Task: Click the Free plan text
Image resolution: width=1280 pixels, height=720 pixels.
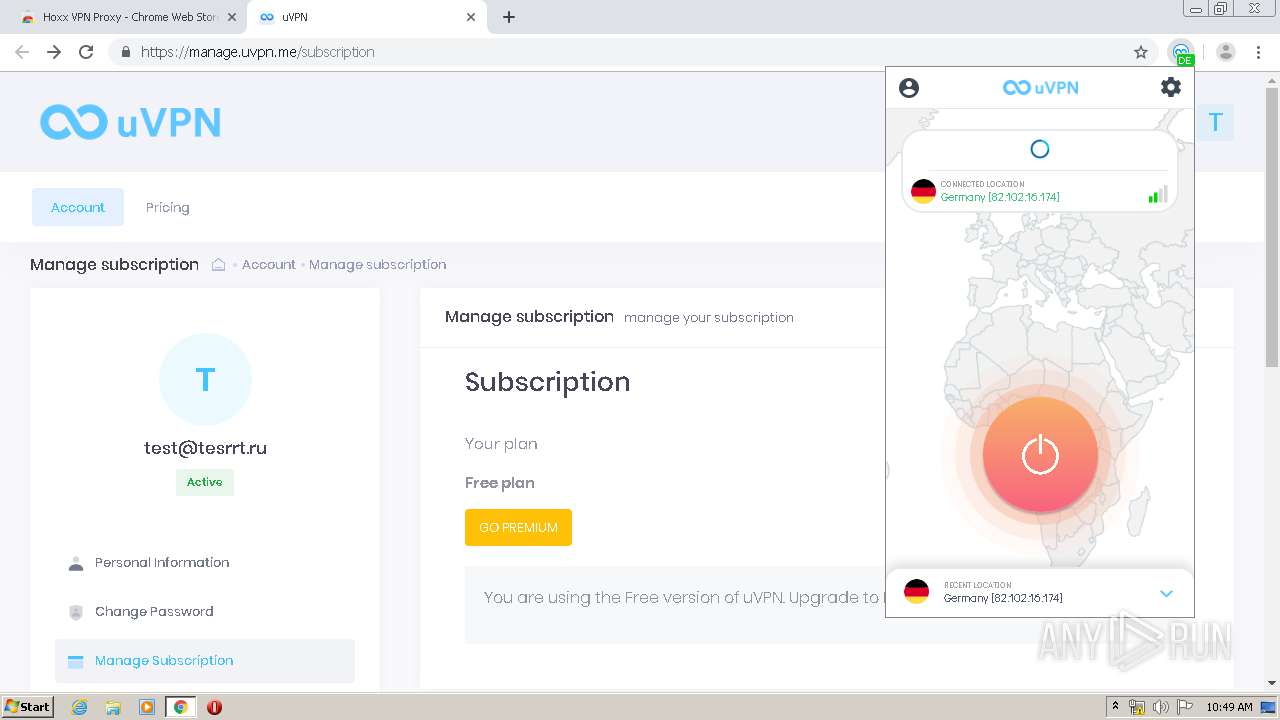Action: 500,482
